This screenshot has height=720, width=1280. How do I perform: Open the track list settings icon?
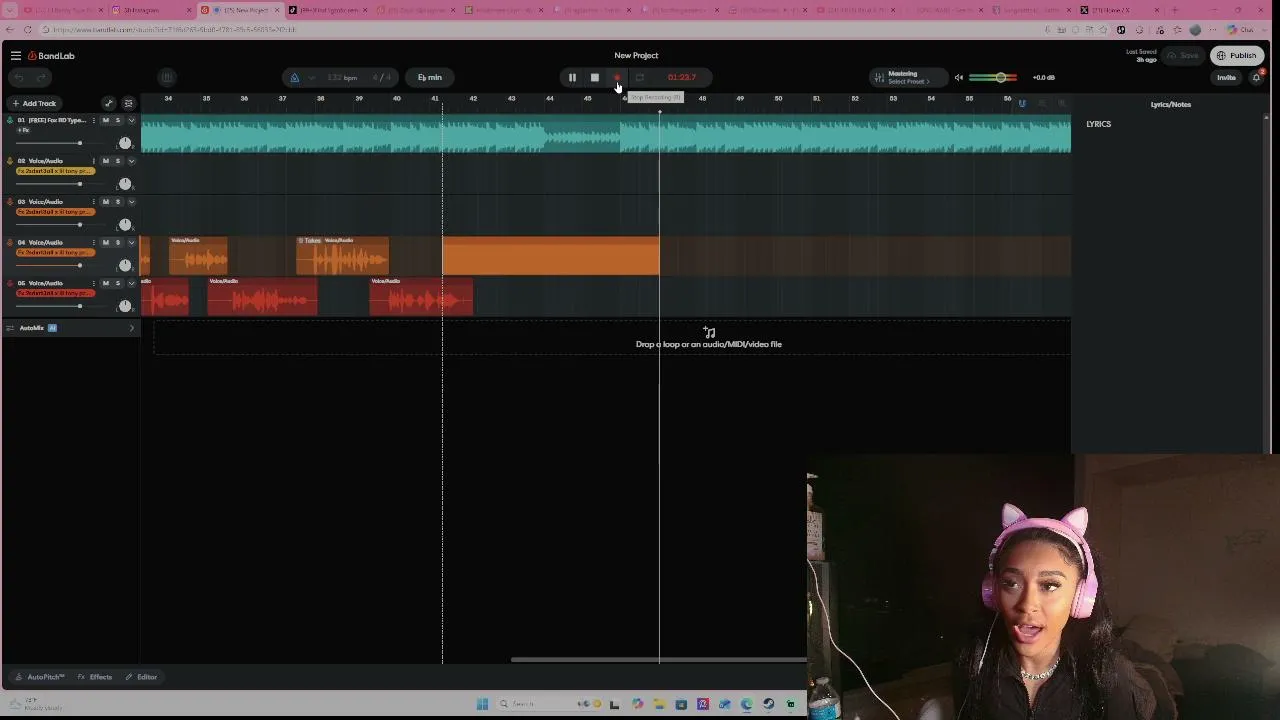tap(128, 103)
